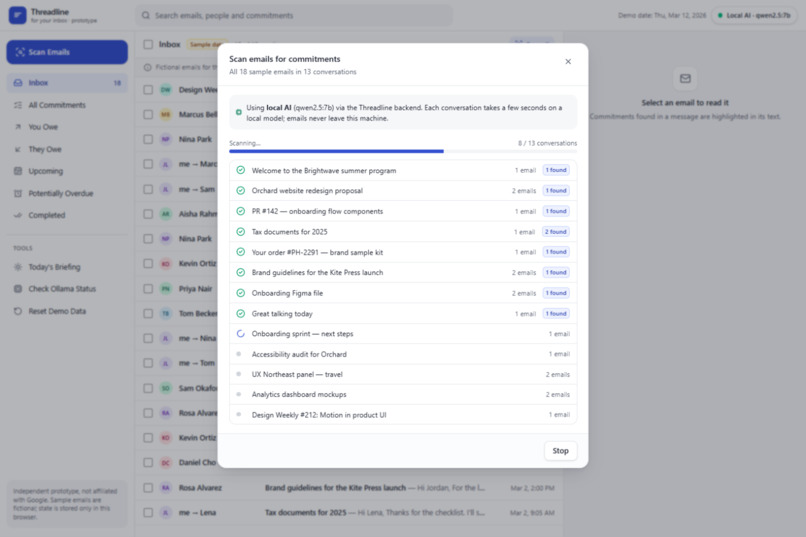The width and height of the screenshot is (806, 537).
Task: Click Reset Demo Data
Action: (67, 311)
